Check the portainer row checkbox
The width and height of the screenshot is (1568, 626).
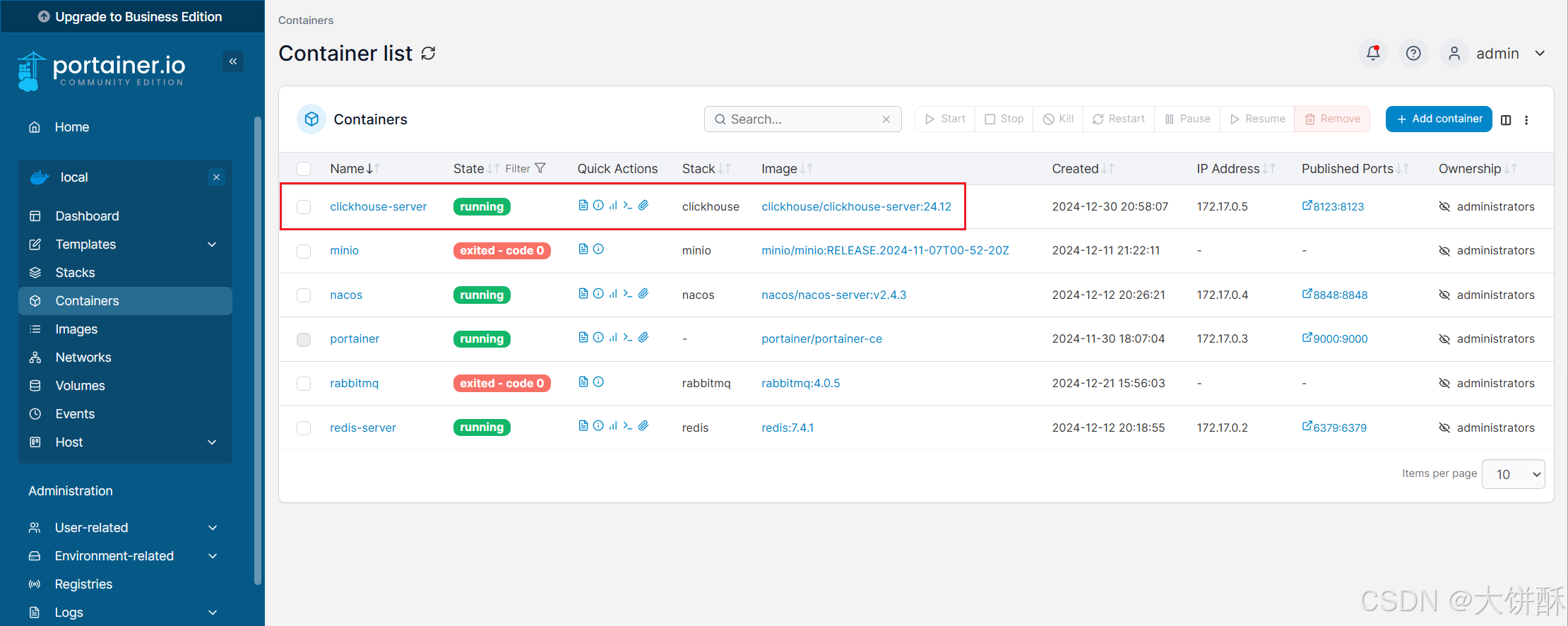[x=304, y=340]
